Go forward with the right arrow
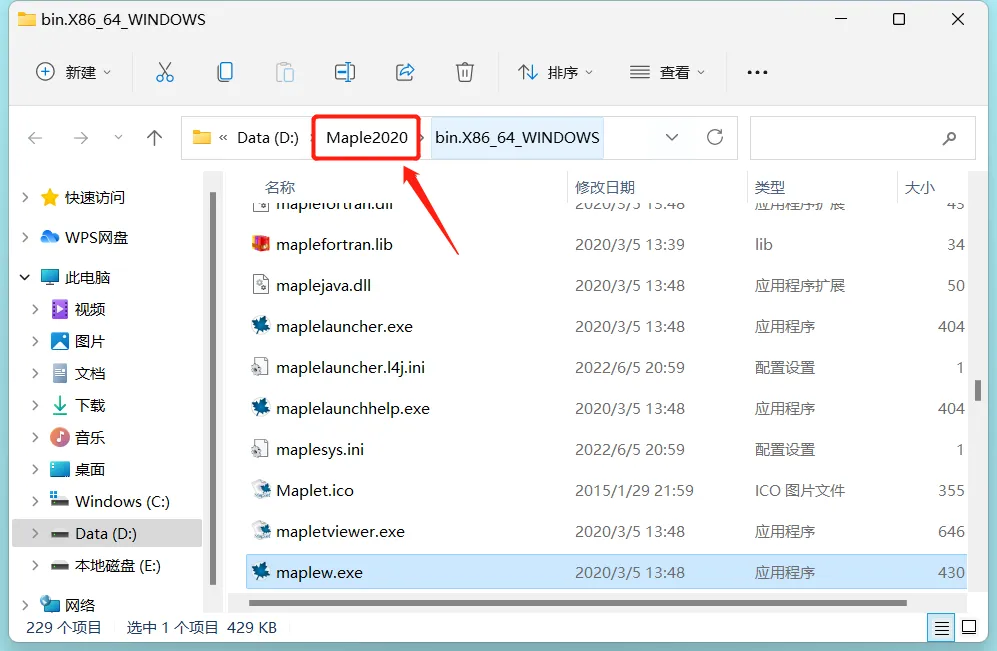 pos(81,138)
